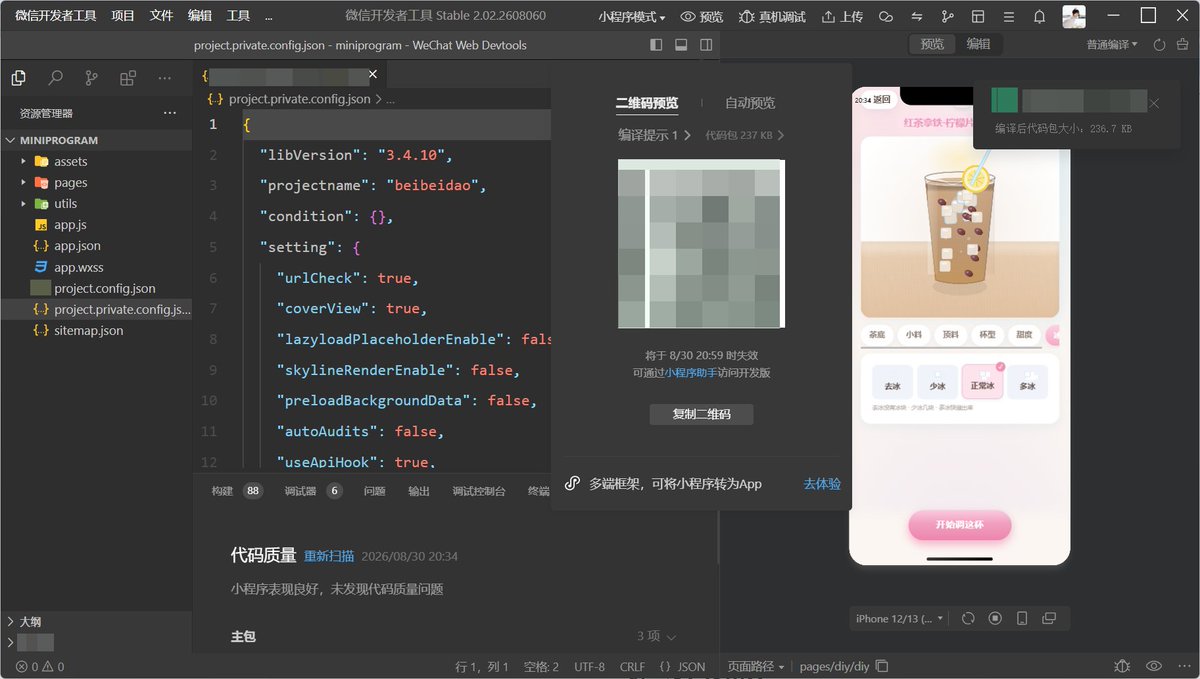Click the 复制二维码 button

(x=701, y=414)
